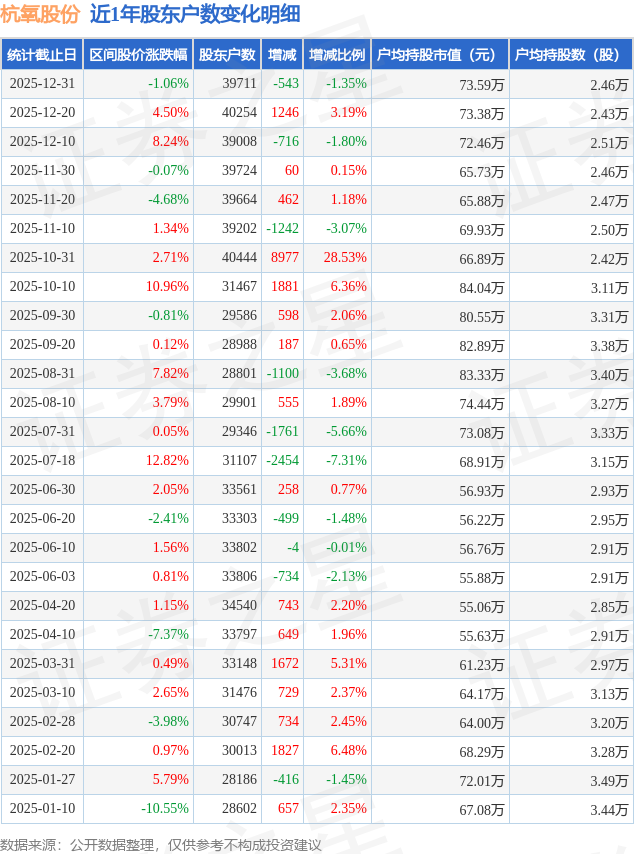This screenshot has width=634, height=854.
Task: Select the 统计截止日 column header
Action: click(x=41, y=55)
